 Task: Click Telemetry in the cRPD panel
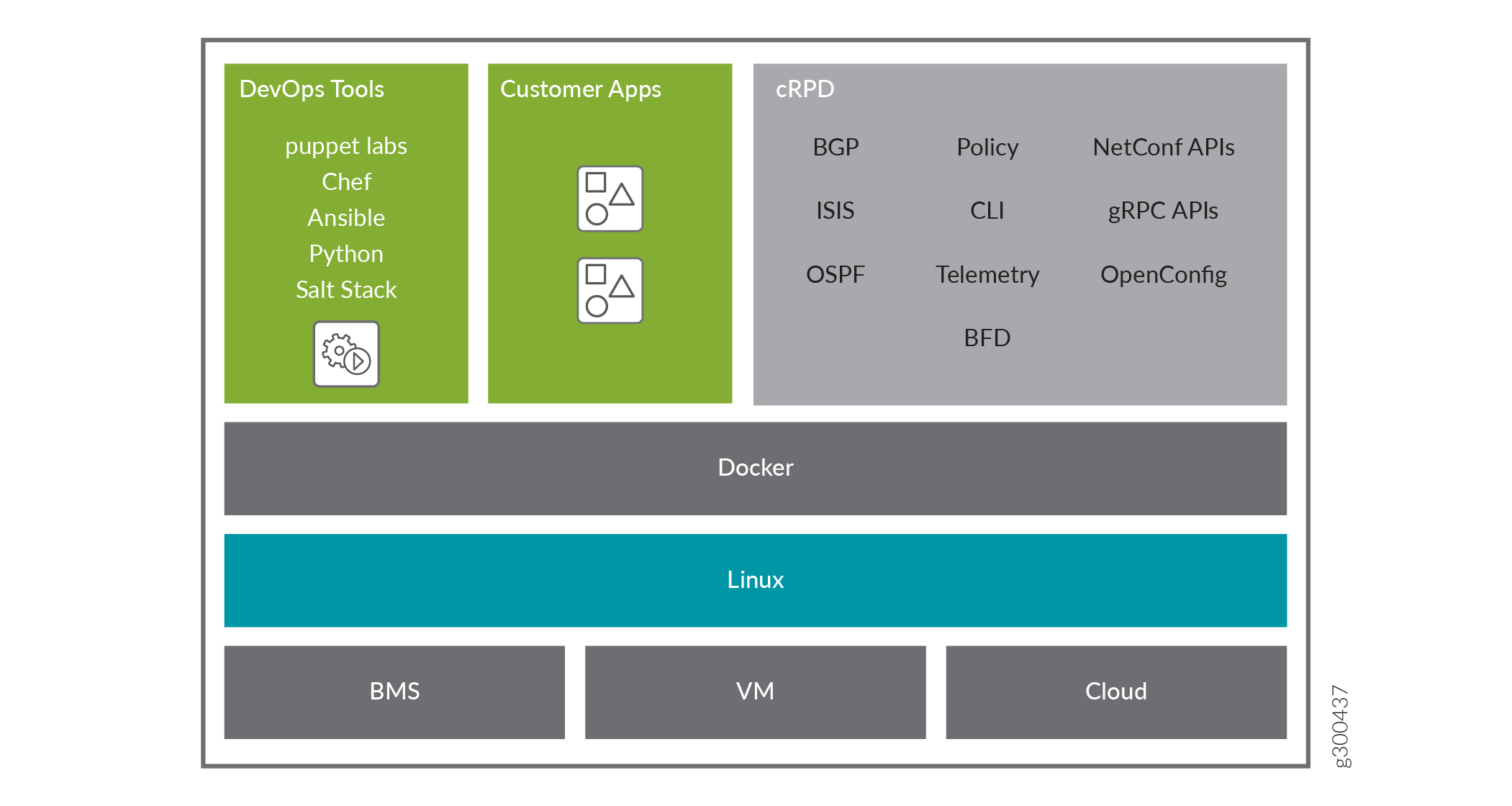tap(987, 276)
